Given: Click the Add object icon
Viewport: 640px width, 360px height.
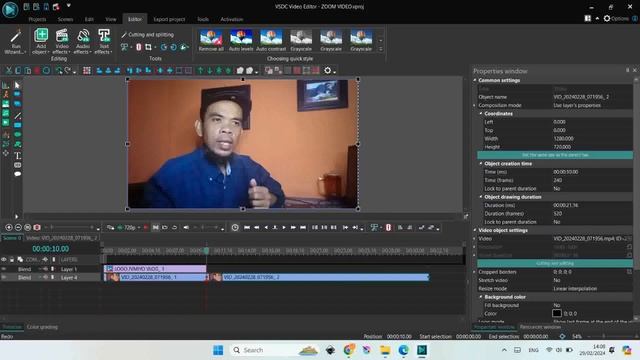Looking at the screenshot, I should point(41,36).
